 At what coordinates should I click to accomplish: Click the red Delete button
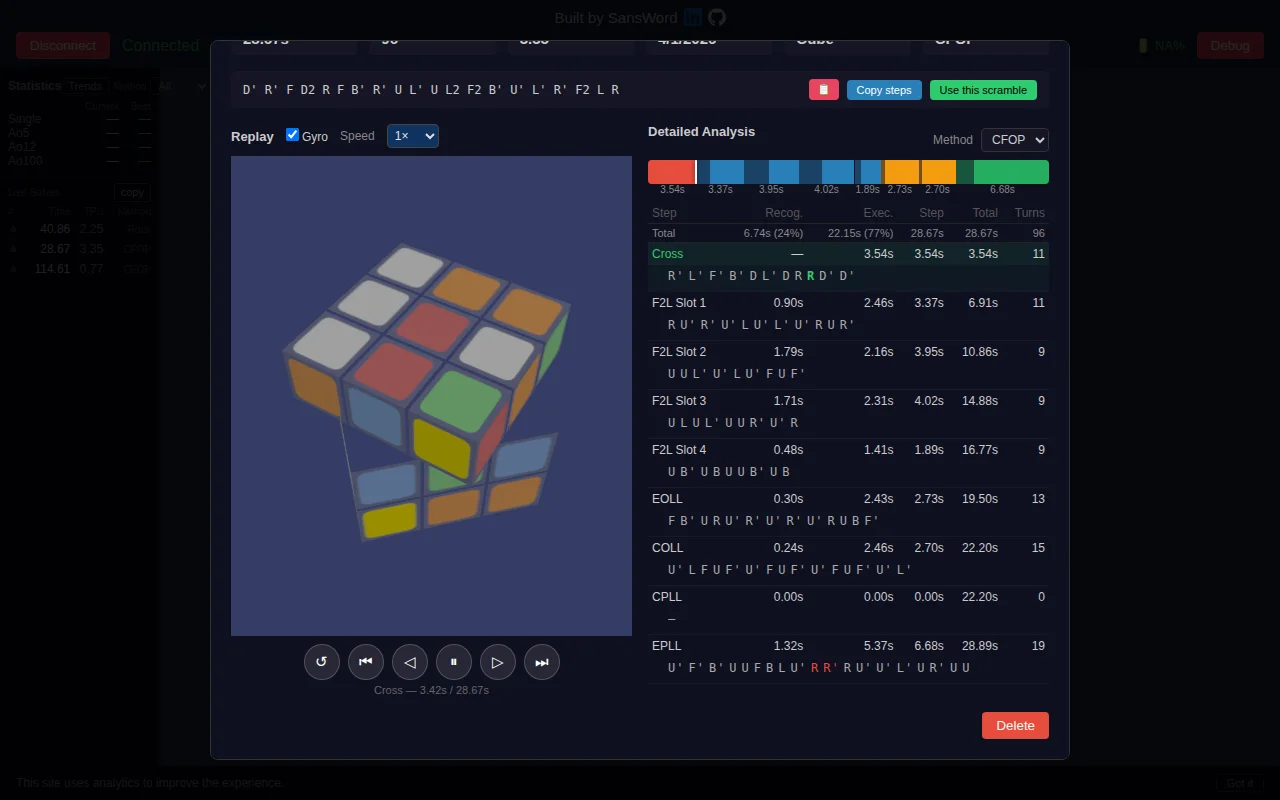[1015, 725]
